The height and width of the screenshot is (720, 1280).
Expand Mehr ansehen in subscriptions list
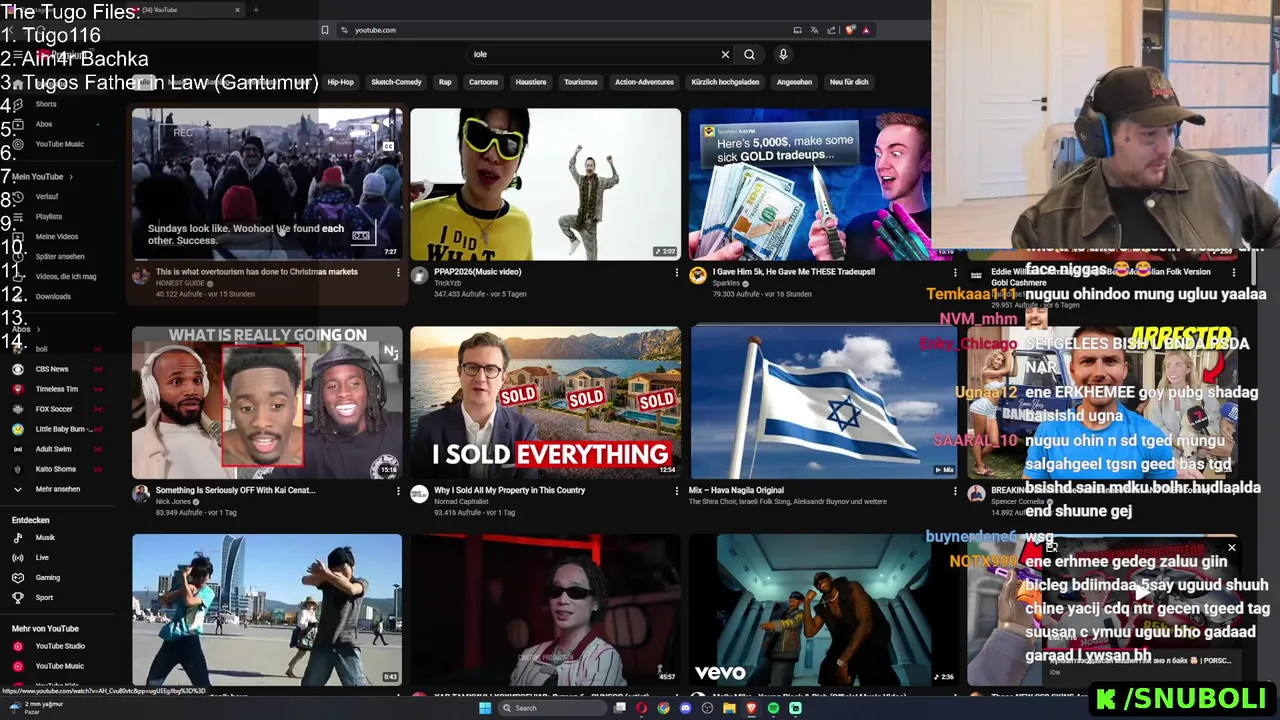pos(57,489)
